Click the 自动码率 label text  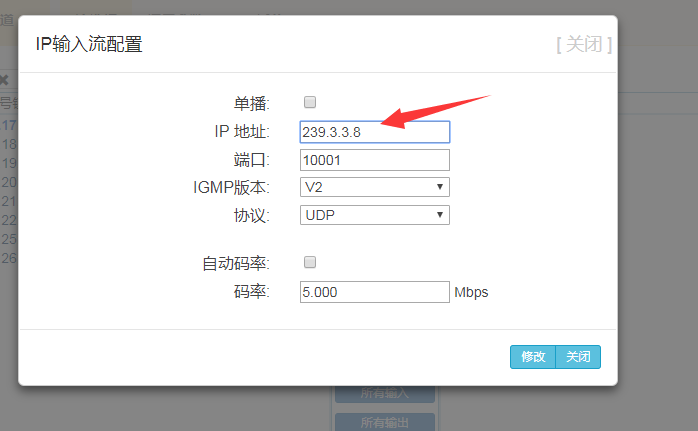coord(236,264)
